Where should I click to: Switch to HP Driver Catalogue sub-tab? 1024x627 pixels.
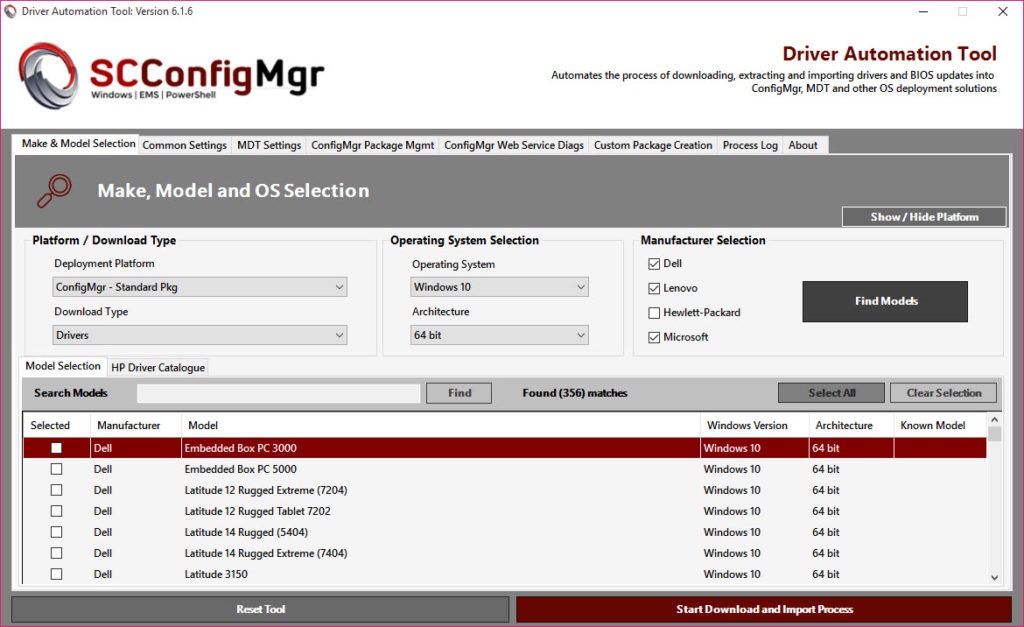tap(158, 367)
